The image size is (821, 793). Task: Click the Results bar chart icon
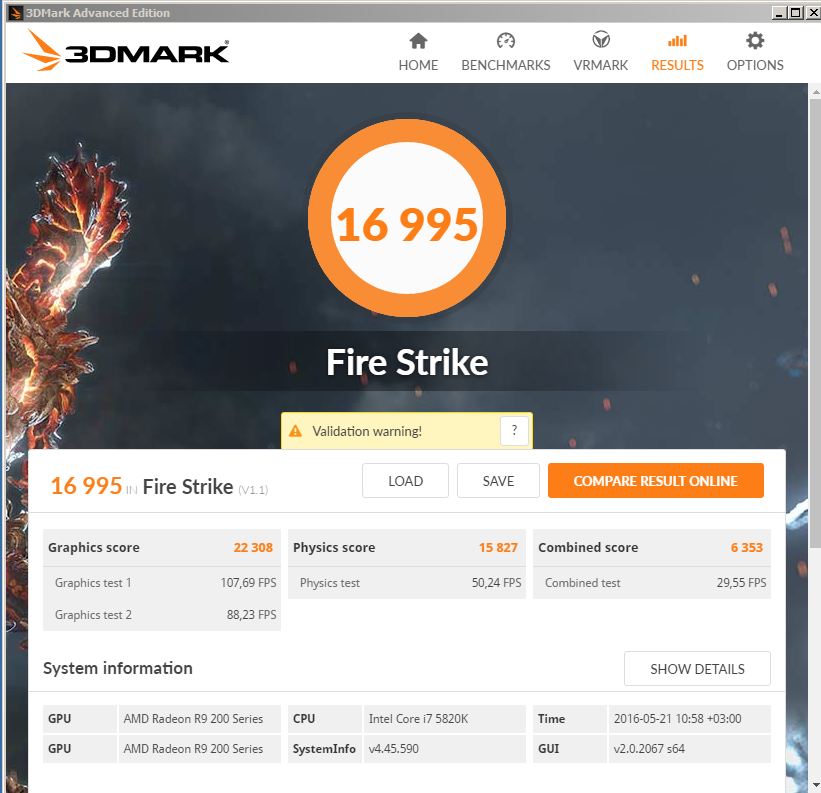(677, 40)
